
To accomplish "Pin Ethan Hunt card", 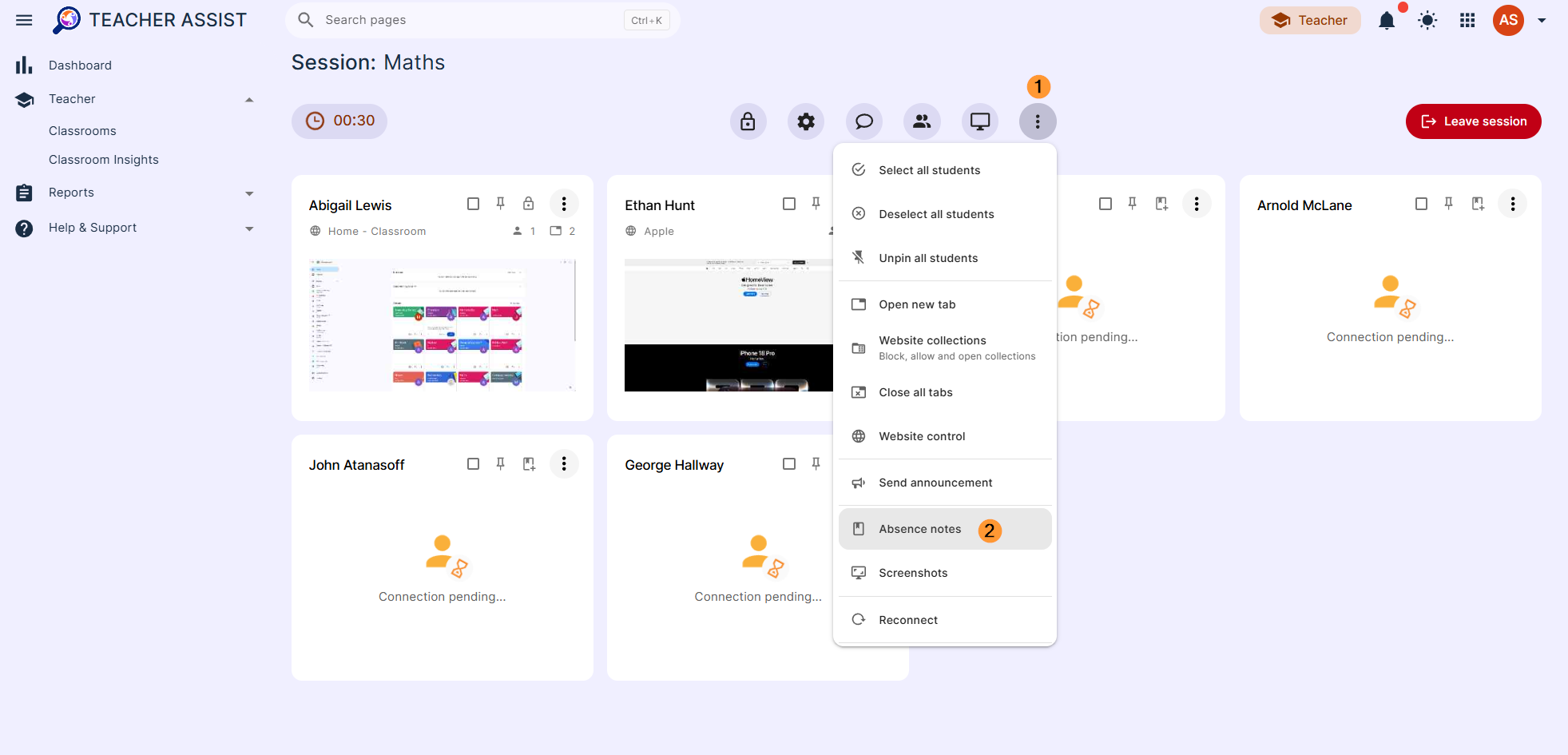I will click(x=816, y=204).
